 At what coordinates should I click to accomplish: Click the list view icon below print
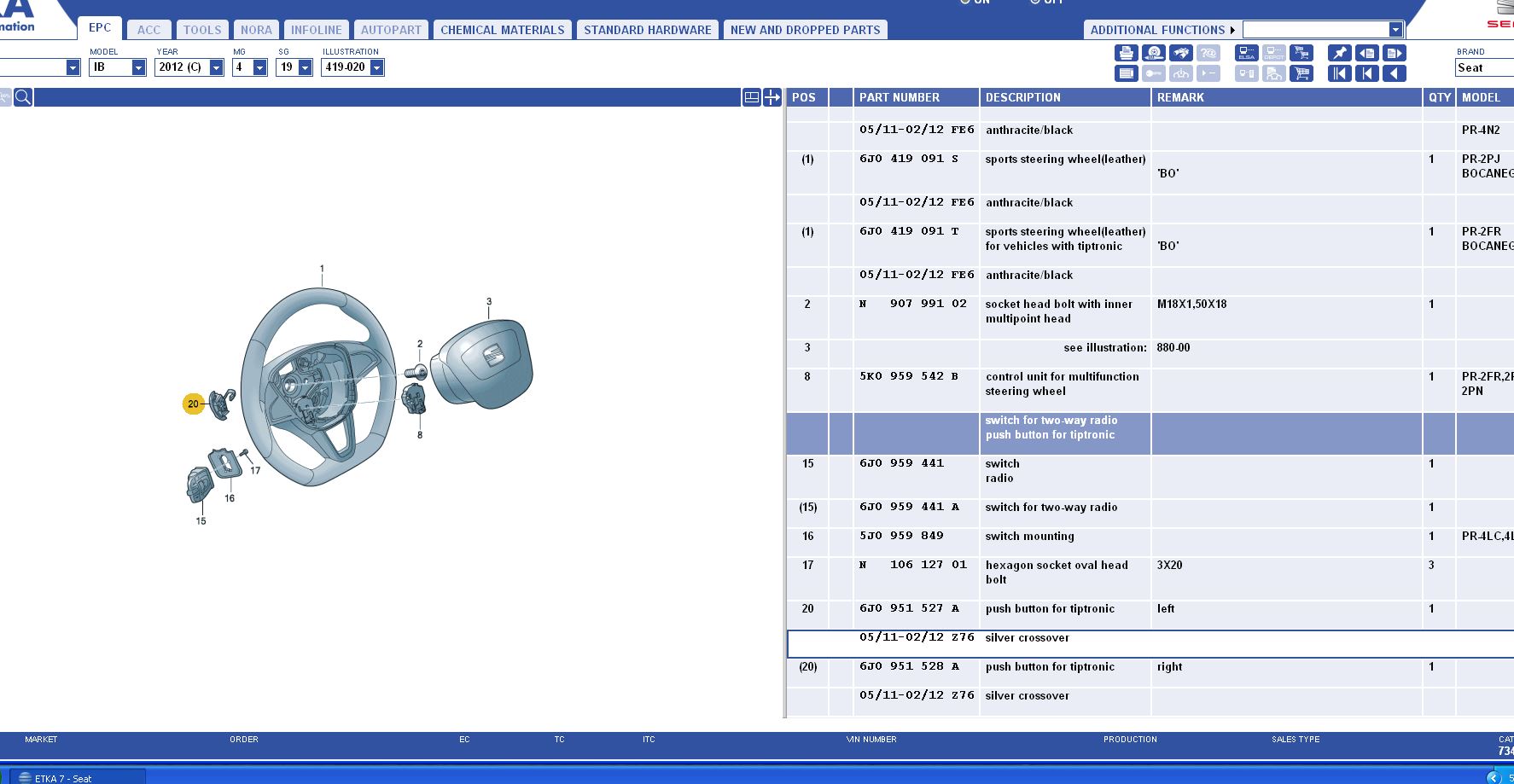point(1126,73)
